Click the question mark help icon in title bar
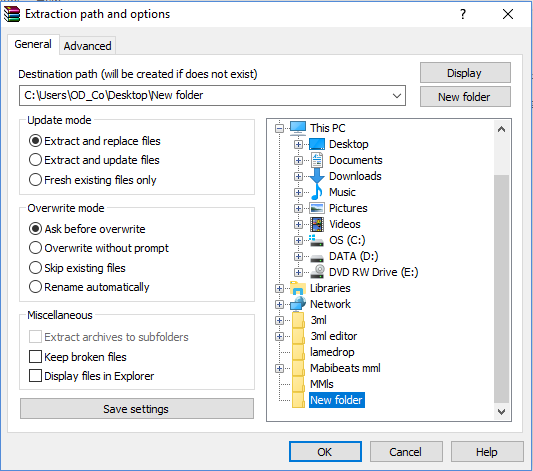 click(x=463, y=14)
